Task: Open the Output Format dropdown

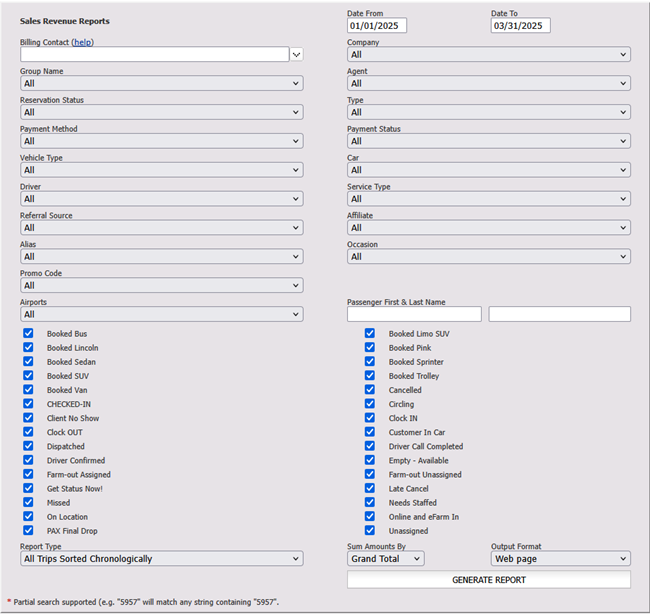Action: 561,558
